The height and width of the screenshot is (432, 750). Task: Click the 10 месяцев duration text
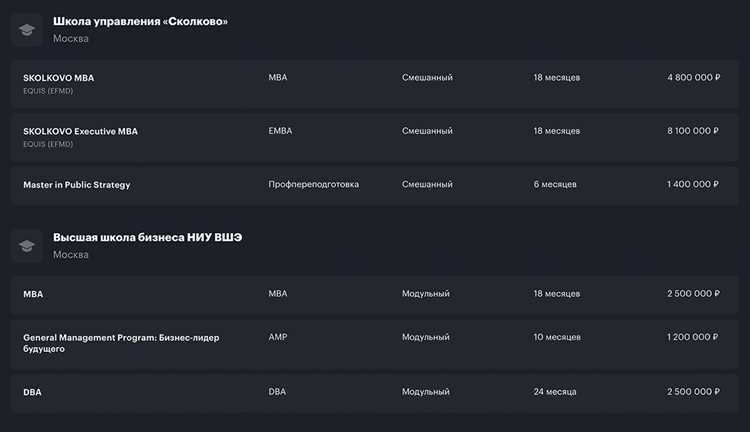coord(557,338)
